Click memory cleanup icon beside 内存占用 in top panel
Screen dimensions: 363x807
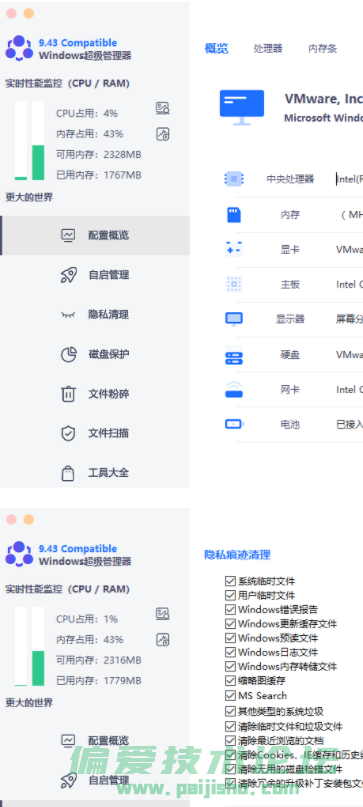click(x=163, y=134)
